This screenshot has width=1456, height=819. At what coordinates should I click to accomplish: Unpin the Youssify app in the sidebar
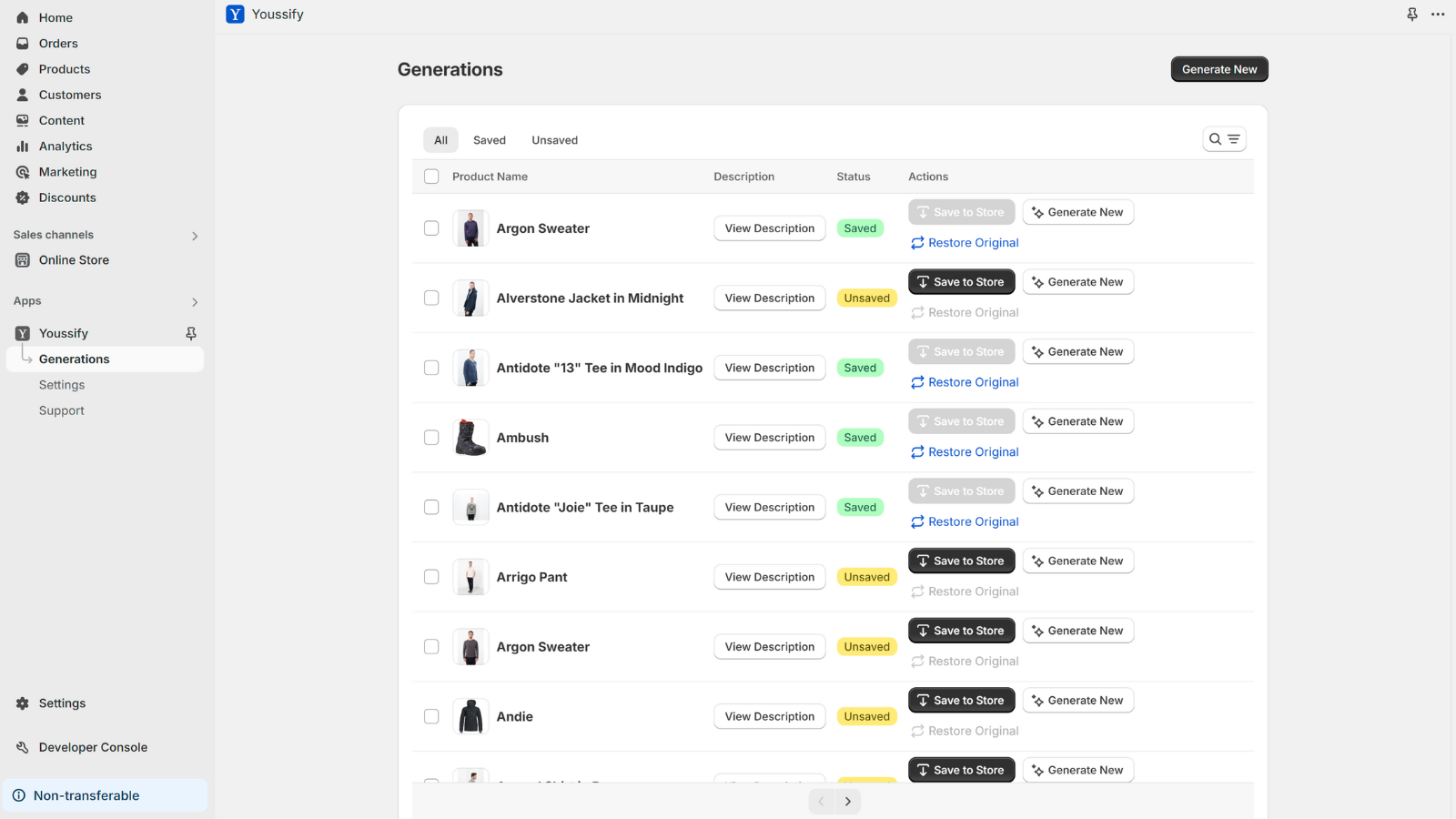point(191,333)
